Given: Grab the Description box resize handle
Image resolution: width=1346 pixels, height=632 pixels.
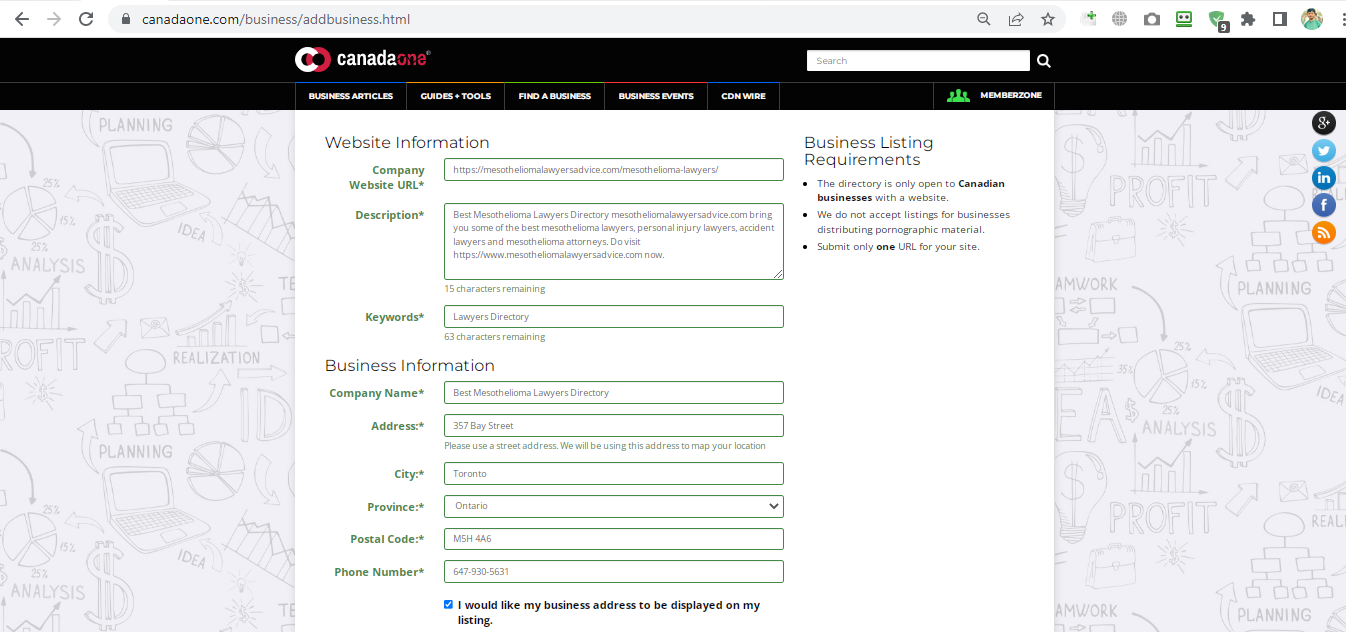Looking at the screenshot, I should [777, 273].
